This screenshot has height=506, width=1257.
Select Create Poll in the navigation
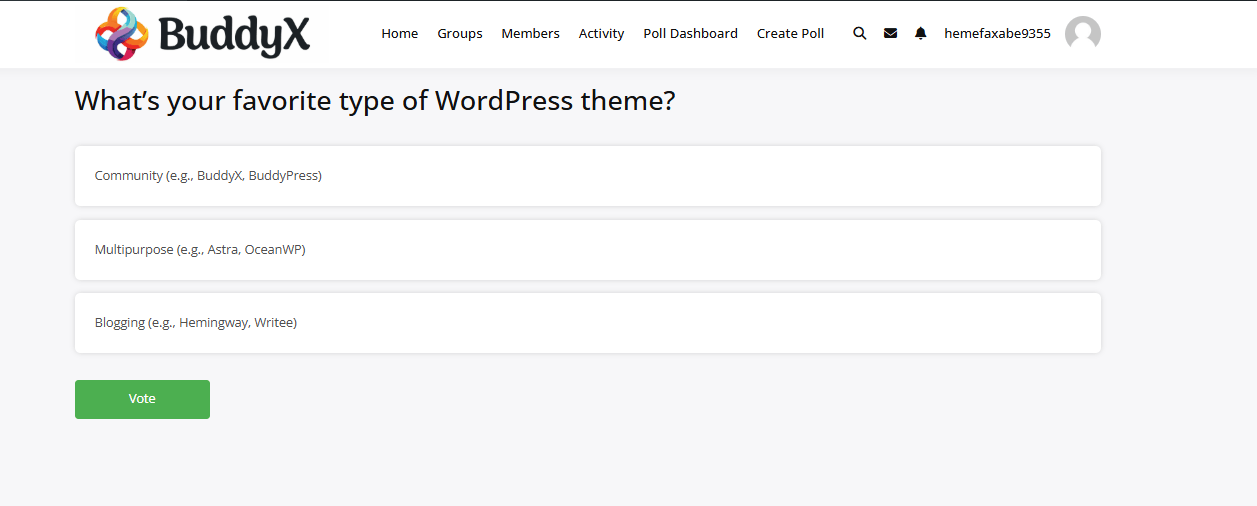pyautogui.click(x=790, y=34)
